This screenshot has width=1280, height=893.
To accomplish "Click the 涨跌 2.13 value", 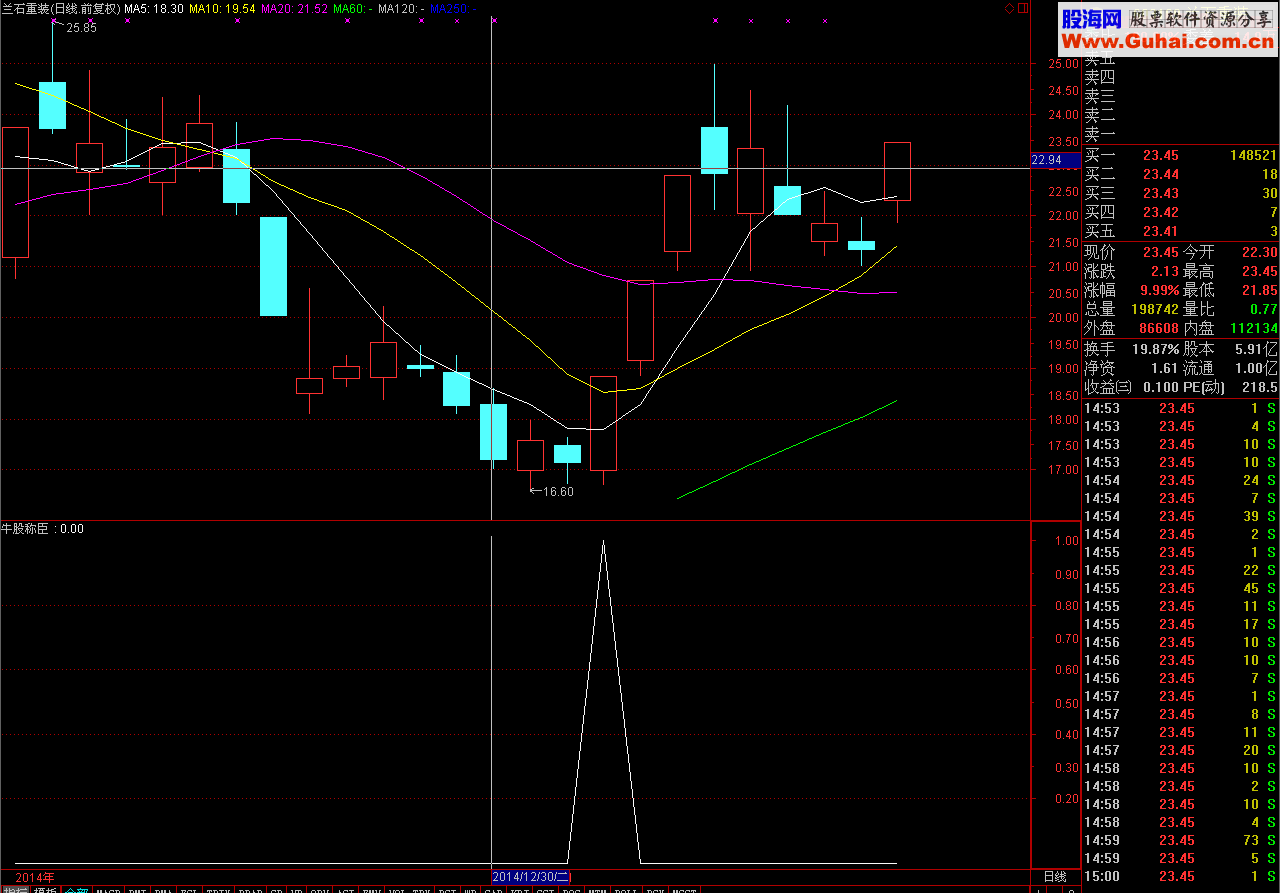I will point(1164,271).
